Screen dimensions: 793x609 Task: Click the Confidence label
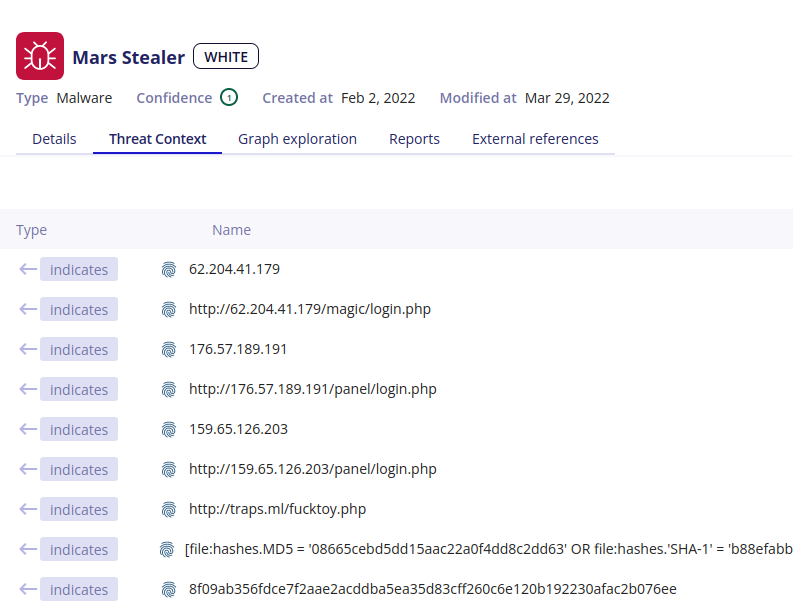click(x=174, y=98)
